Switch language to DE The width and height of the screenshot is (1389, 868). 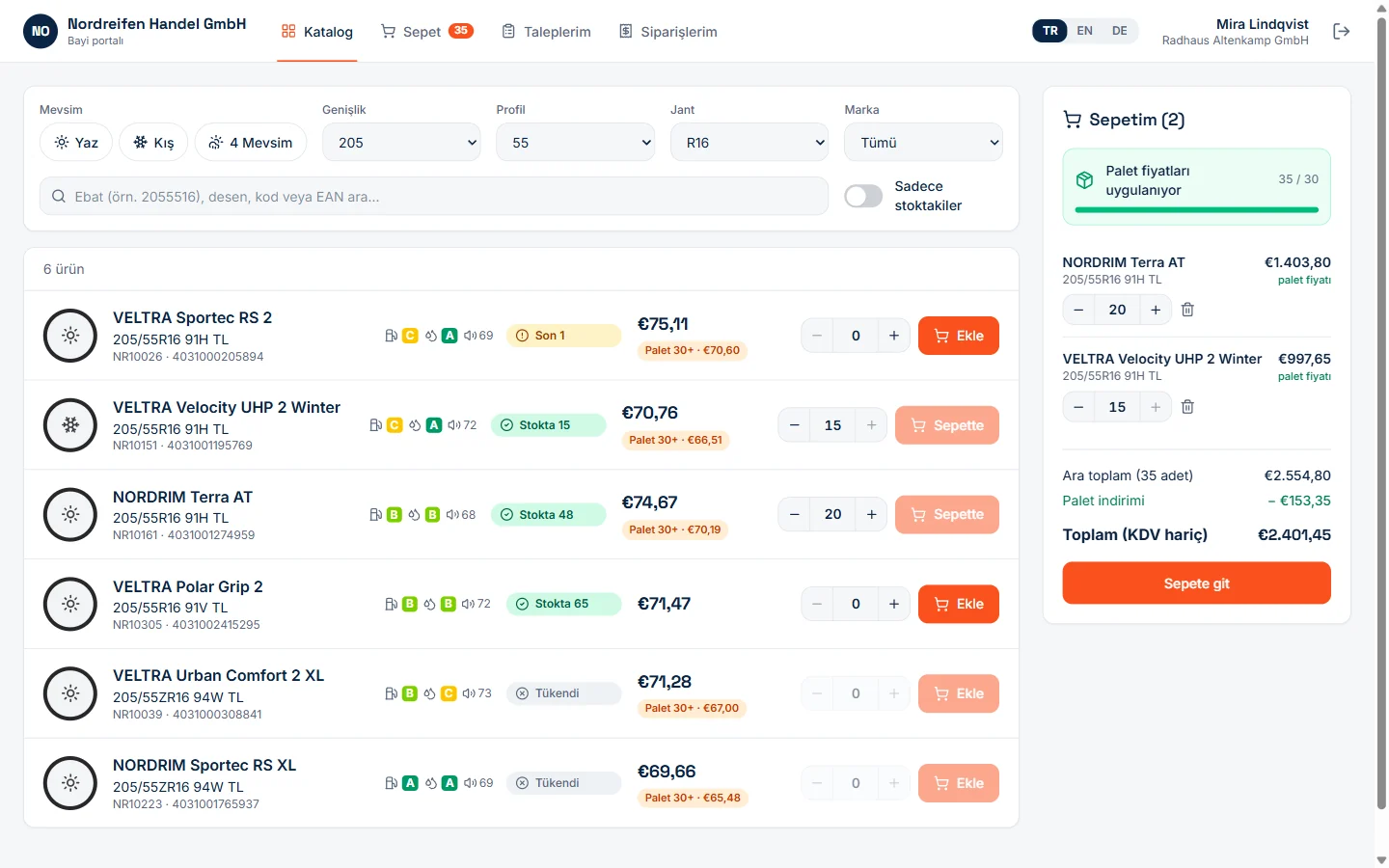[x=1119, y=31]
